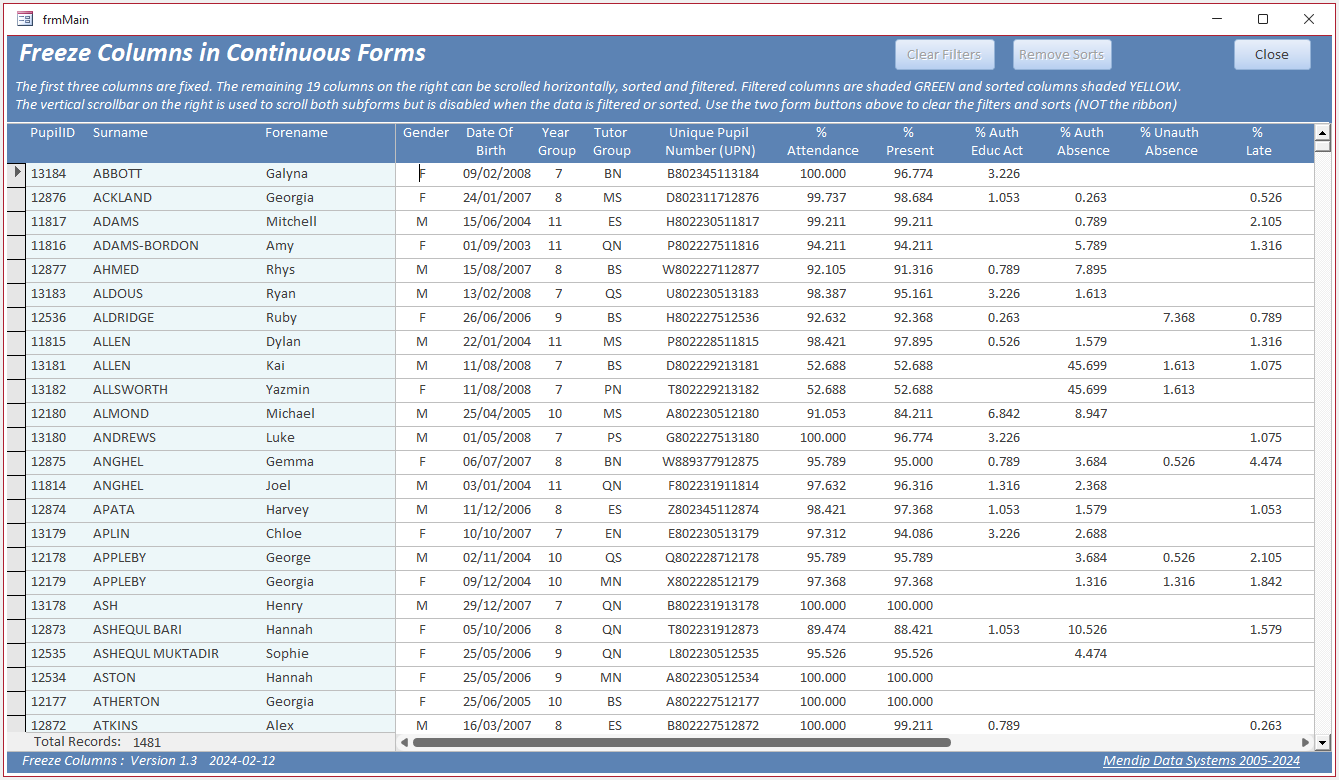Click the auth absence value 10.526
The width and height of the screenshot is (1339, 780).
(x=1087, y=630)
